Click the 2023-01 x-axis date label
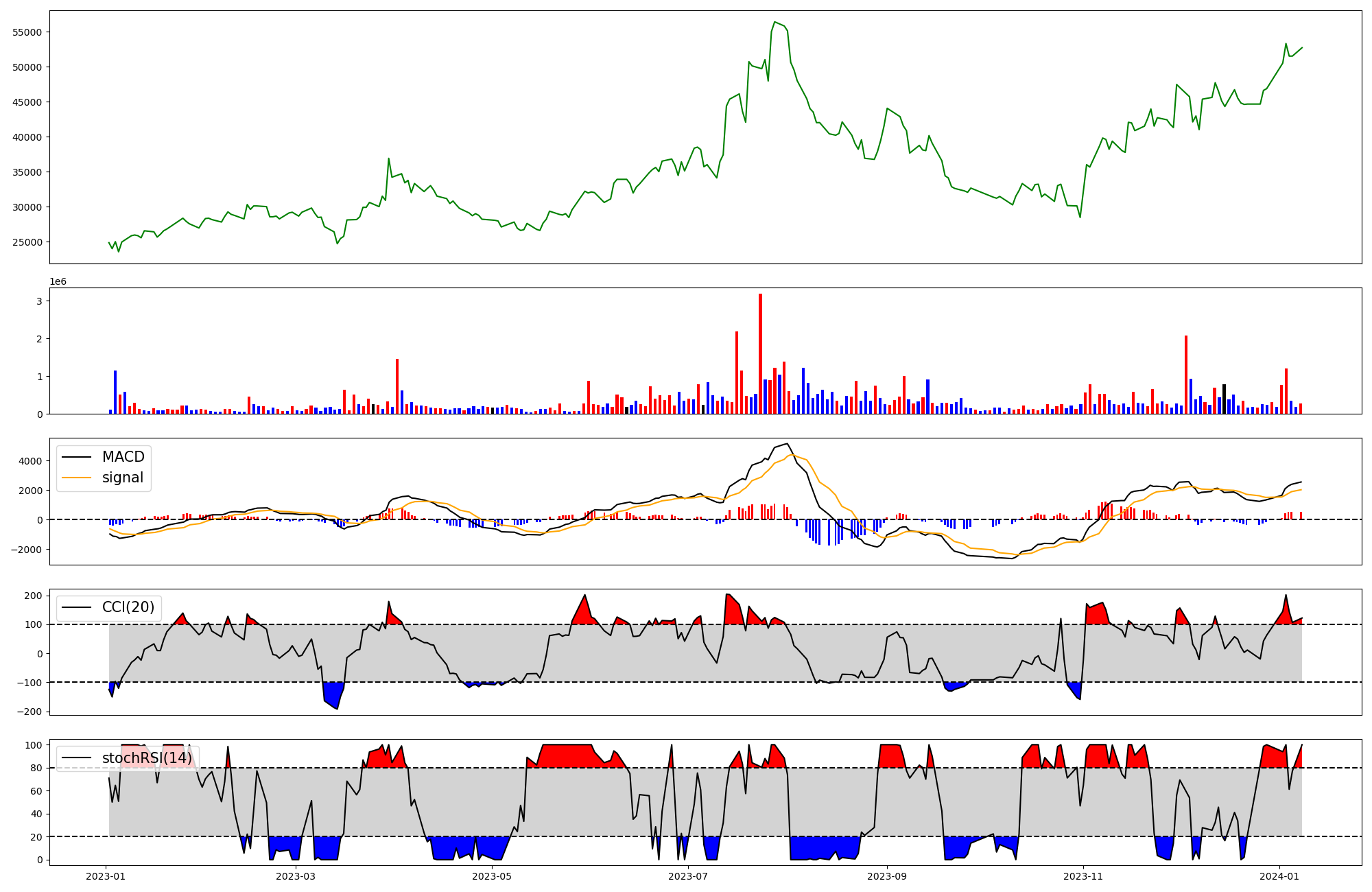The width and height of the screenshot is (1372, 892). click(106, 876)
